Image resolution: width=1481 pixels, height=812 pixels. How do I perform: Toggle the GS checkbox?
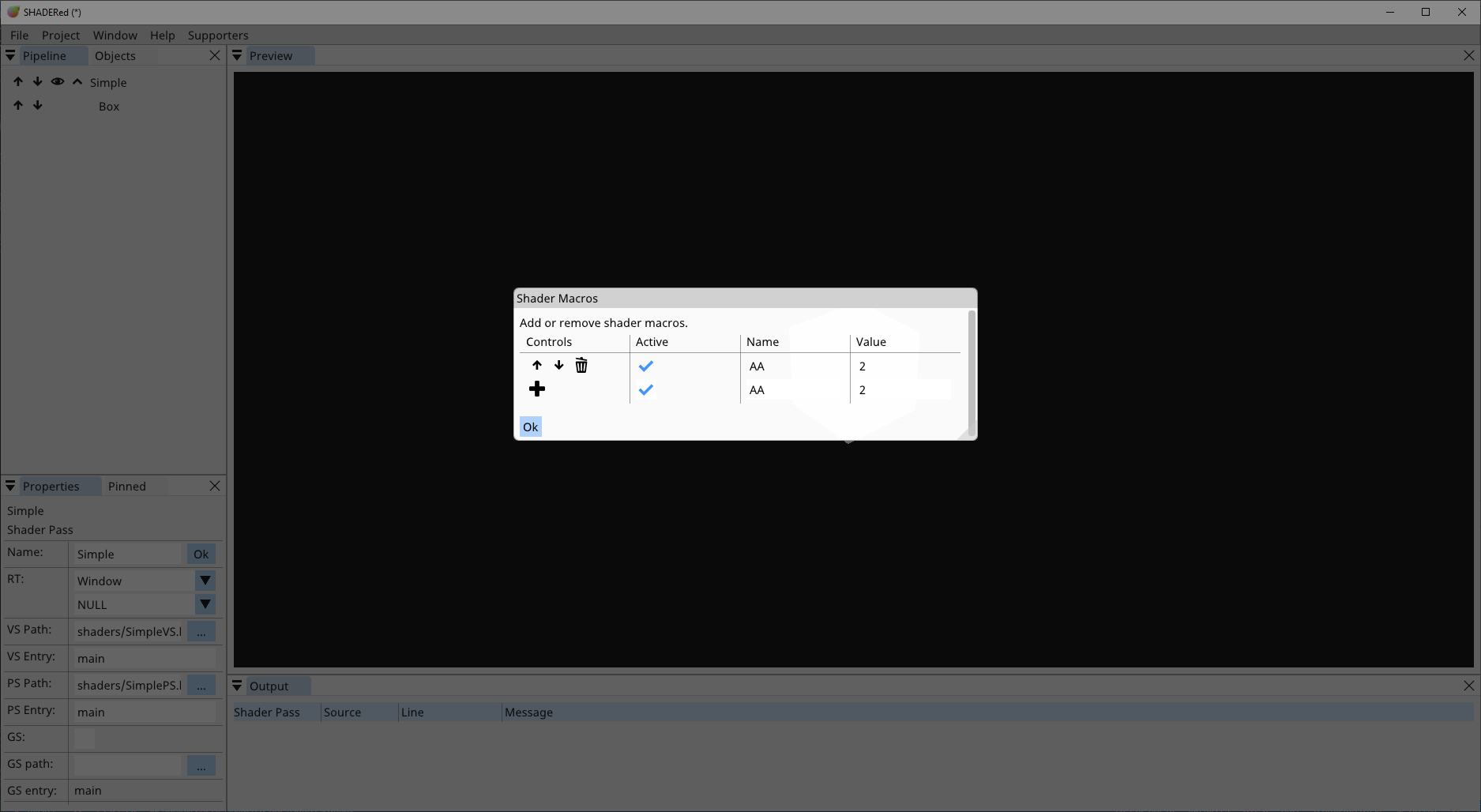pos(85,739)
